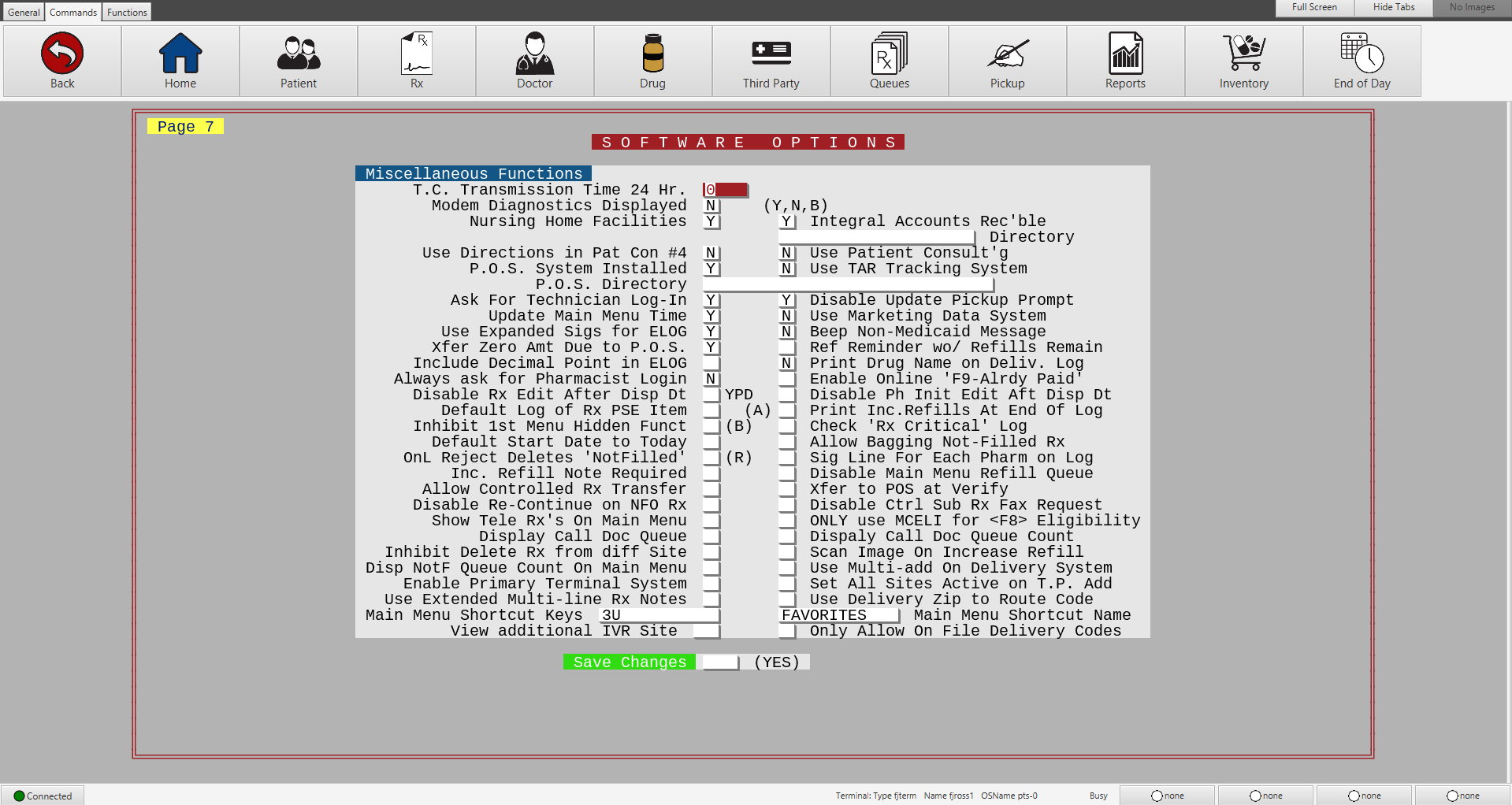Click the Save Changes input field
The width and height of the screenshot is (1512, 805).
pos(720,662)
